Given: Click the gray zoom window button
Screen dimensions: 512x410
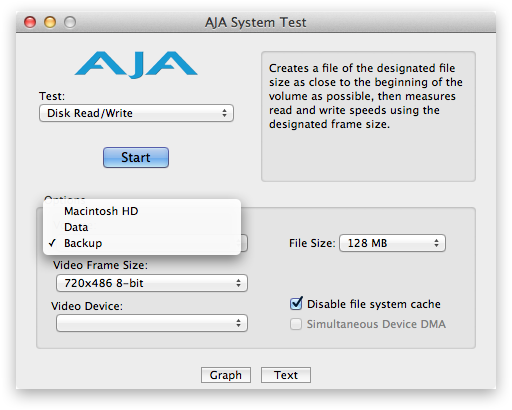Looking at the screenshot, I should [70, 22].
